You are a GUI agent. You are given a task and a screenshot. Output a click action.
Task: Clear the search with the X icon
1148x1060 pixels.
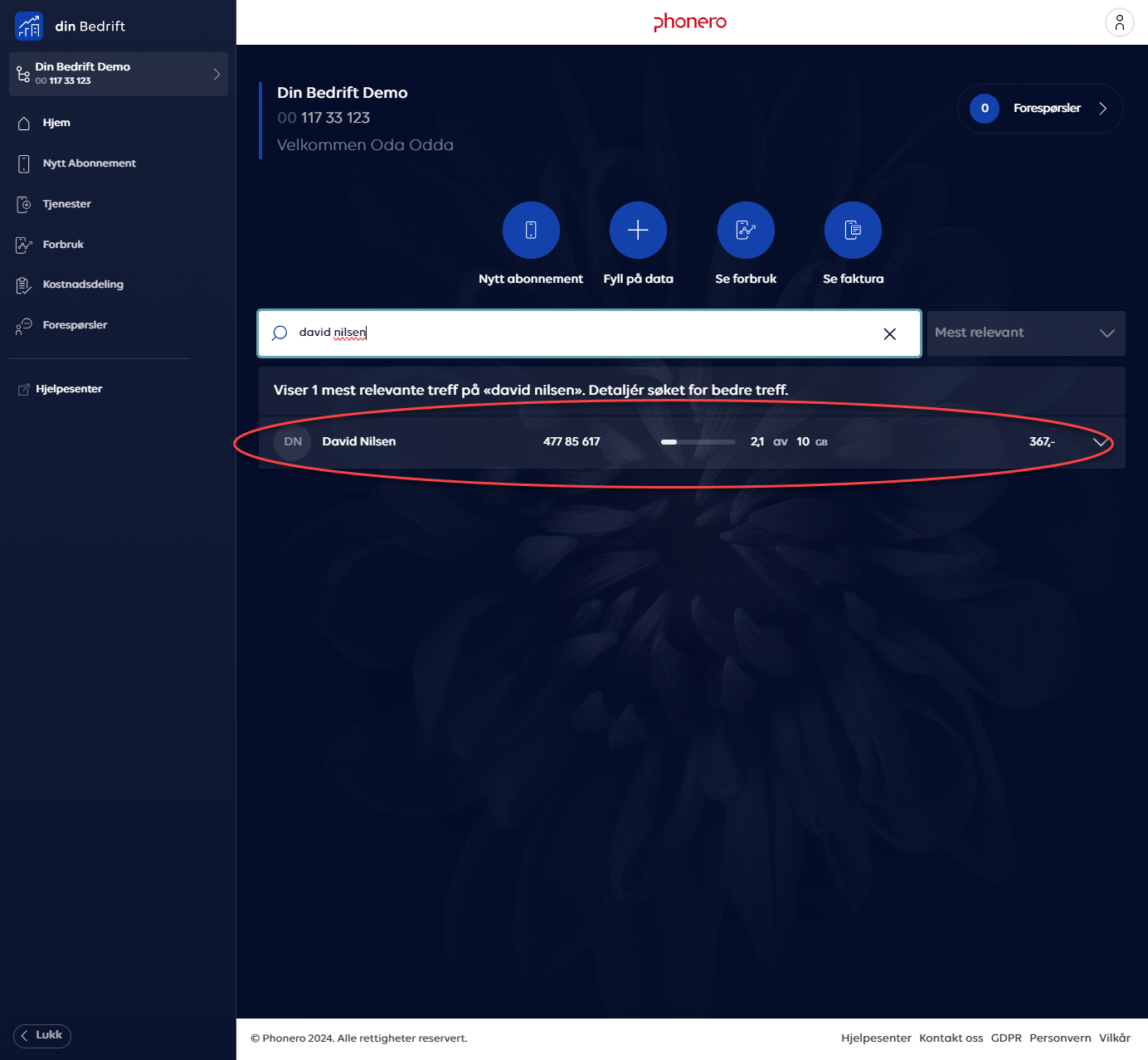tap(889, 333)
